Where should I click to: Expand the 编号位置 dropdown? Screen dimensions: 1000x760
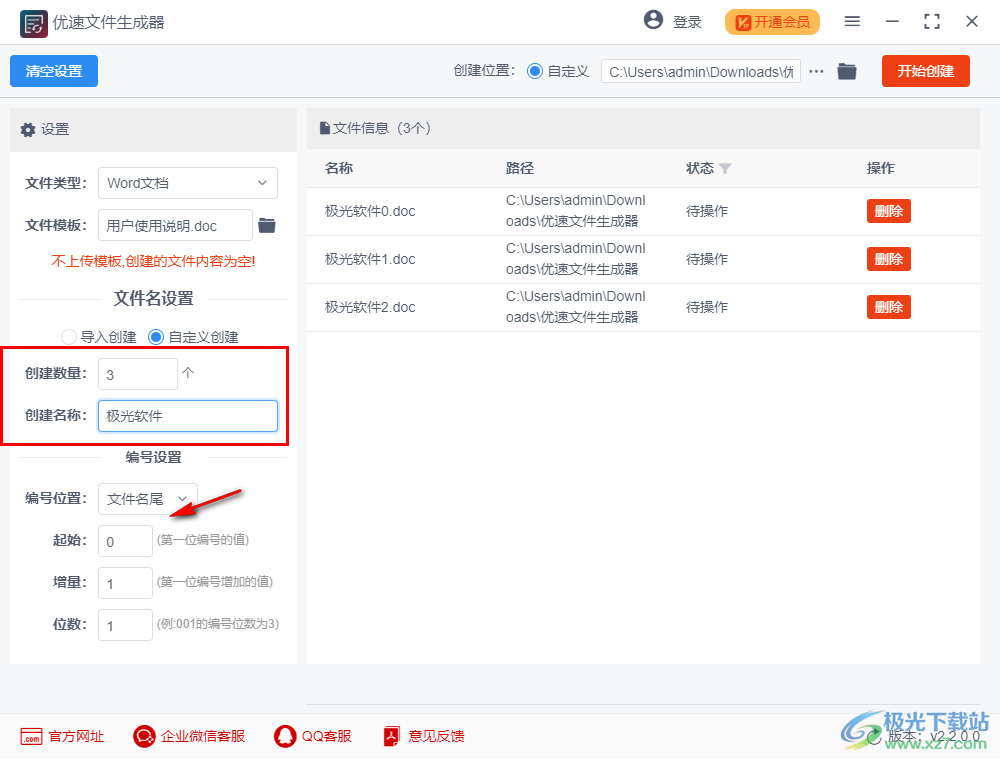pyautogui.click(x=147, y=498)
